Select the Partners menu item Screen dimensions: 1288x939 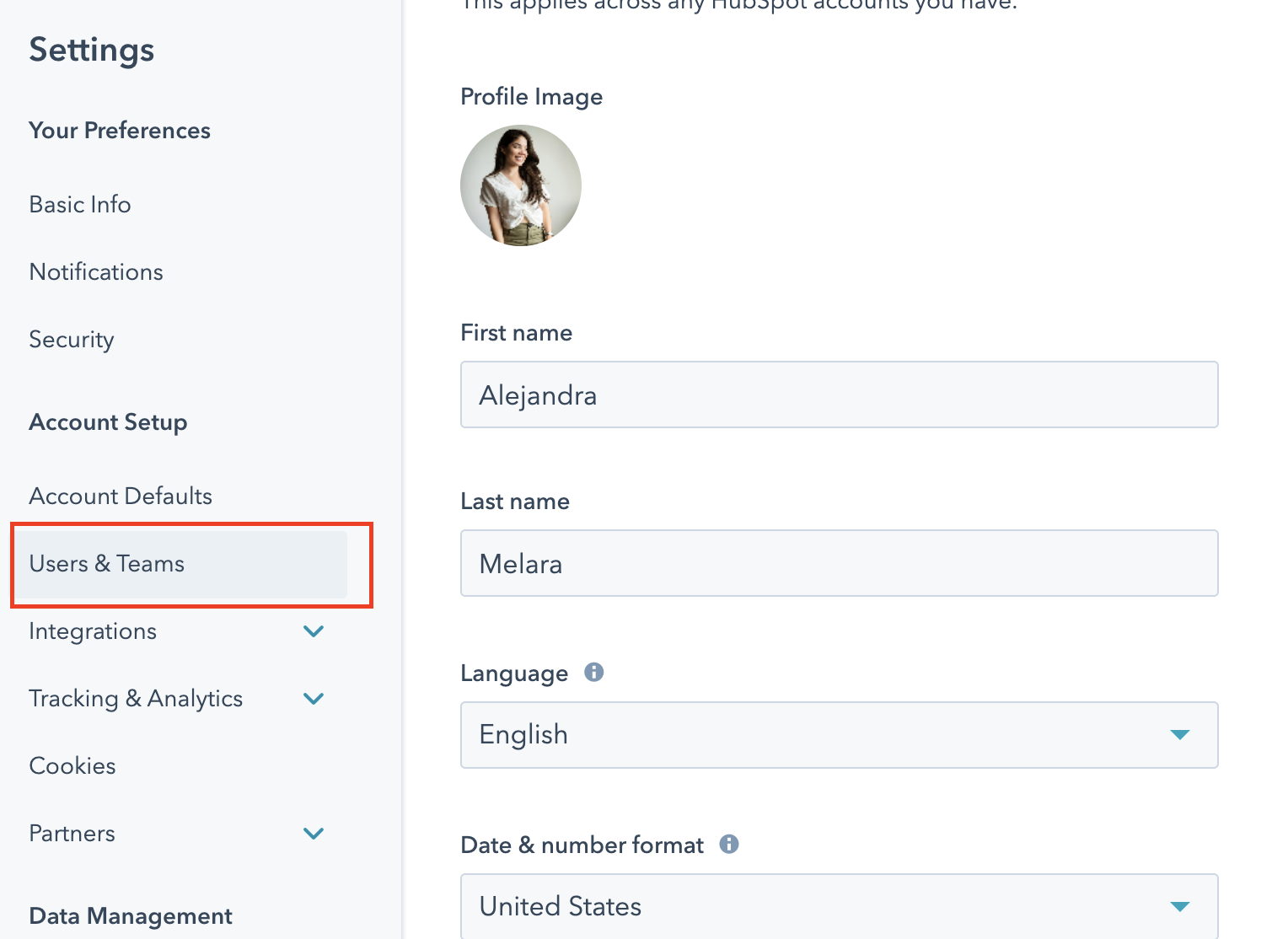(x=72, y=834)
